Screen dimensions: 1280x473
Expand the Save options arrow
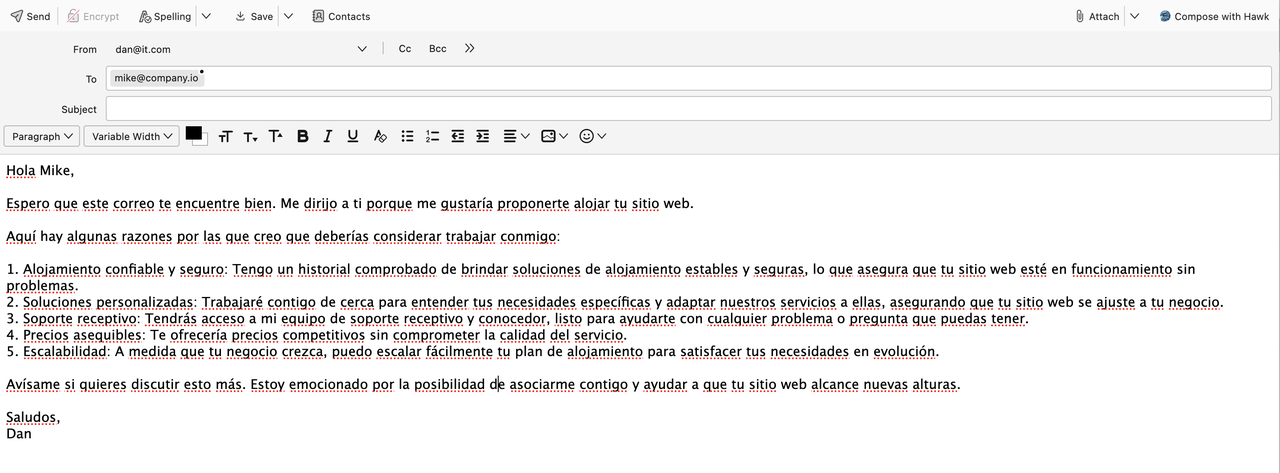288,16
